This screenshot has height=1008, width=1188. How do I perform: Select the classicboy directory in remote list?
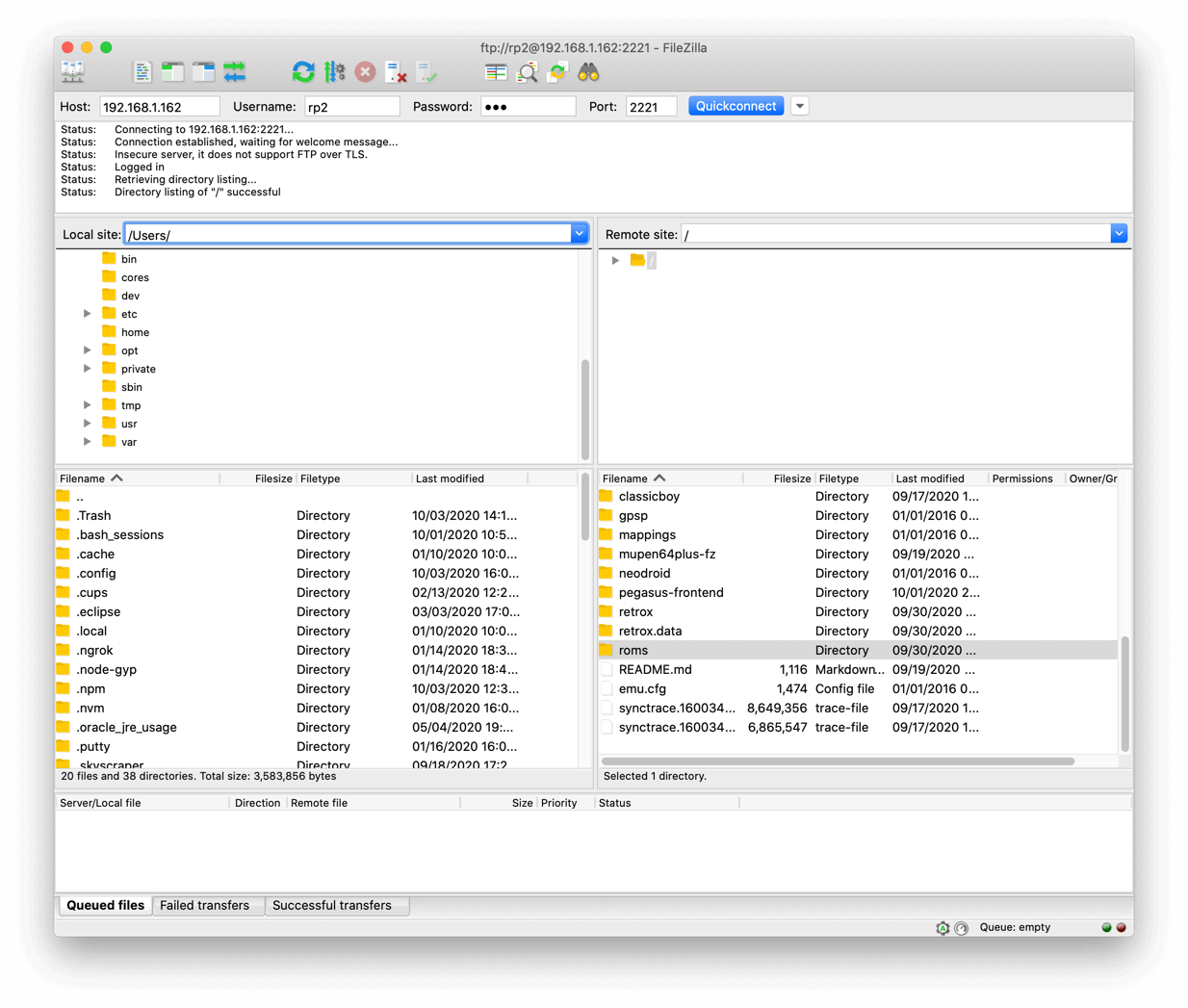coord(857,497)
